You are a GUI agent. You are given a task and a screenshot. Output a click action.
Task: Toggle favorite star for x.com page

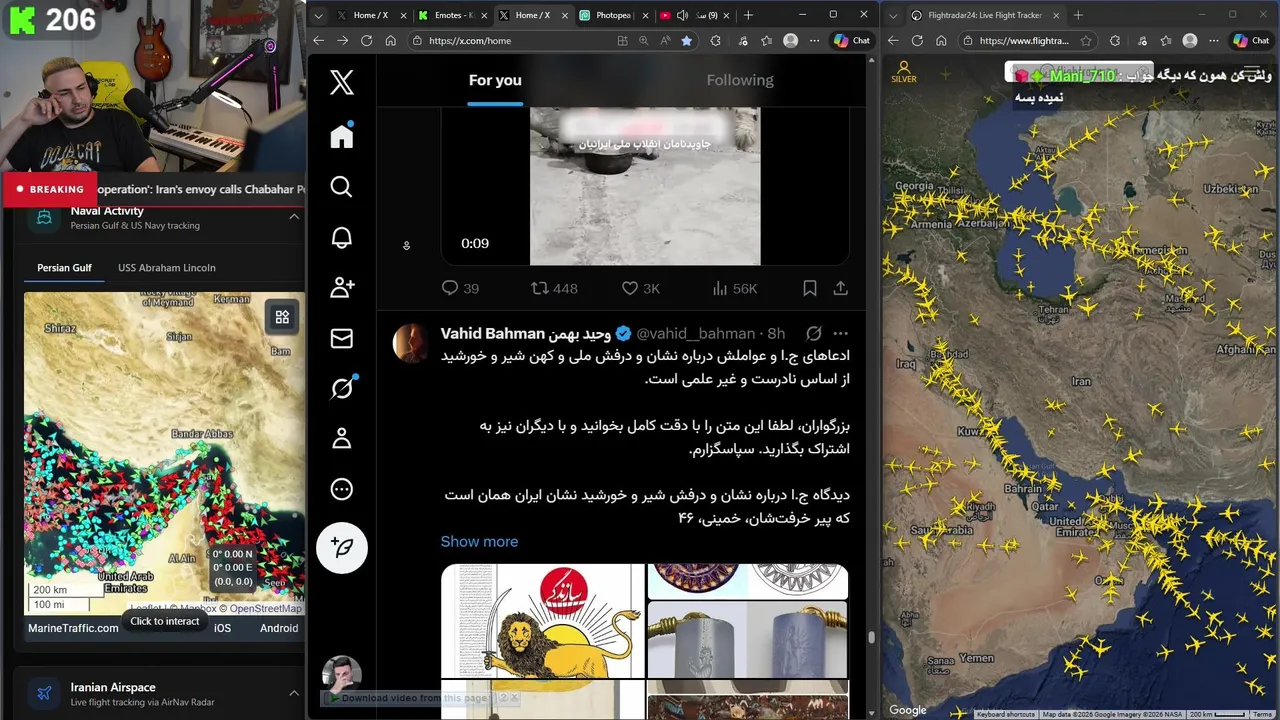pyautogui.click(x=686, y=41)
